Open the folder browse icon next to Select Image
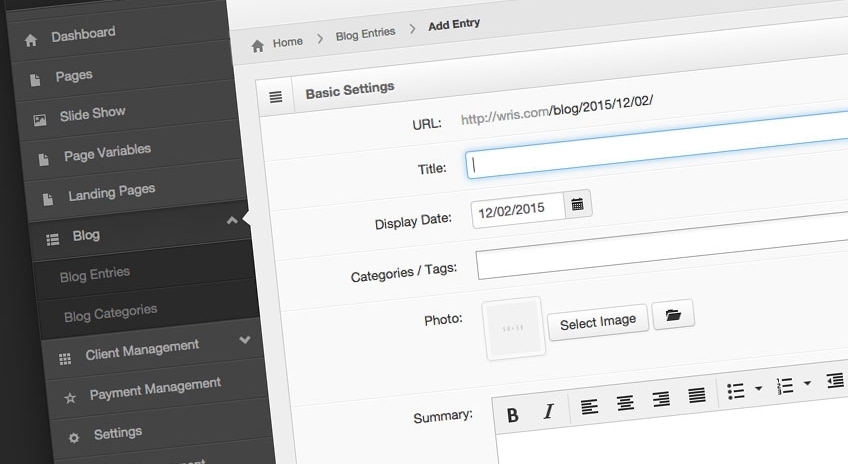Screen dimensions: 848x464 (x=673, y=315)
